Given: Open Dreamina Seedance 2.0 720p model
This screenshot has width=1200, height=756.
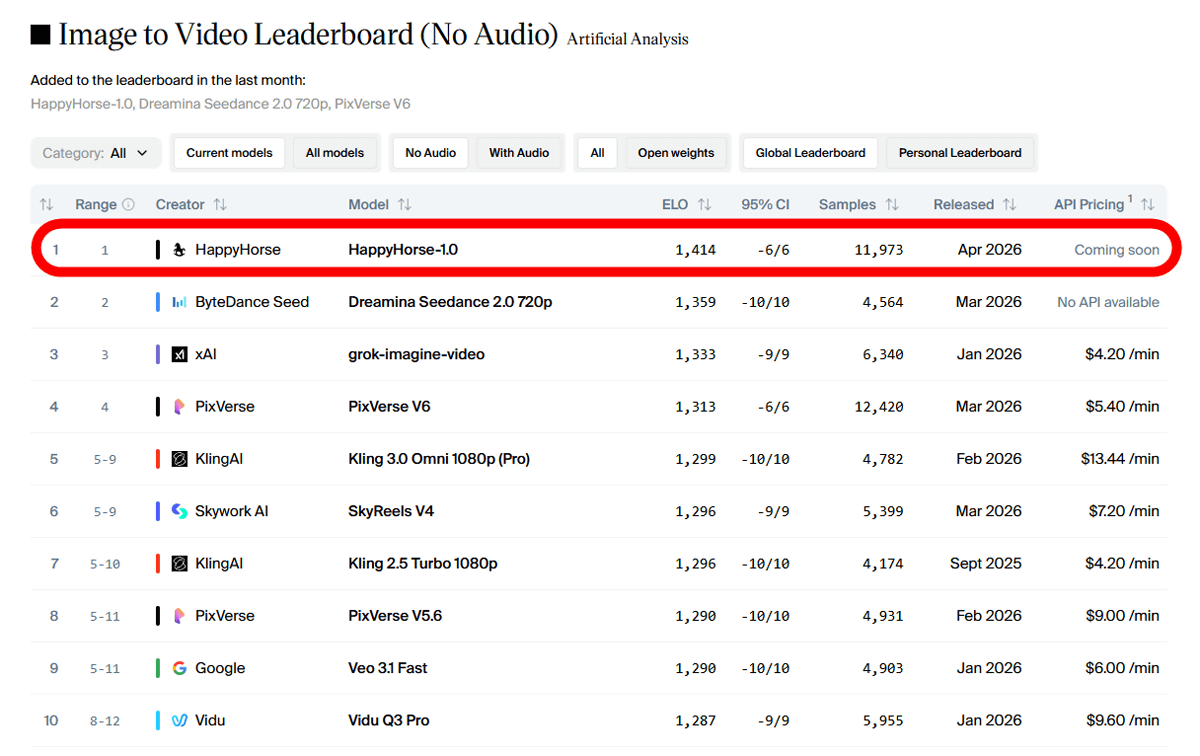Looking at the screenshot, I should pos(450,302).
